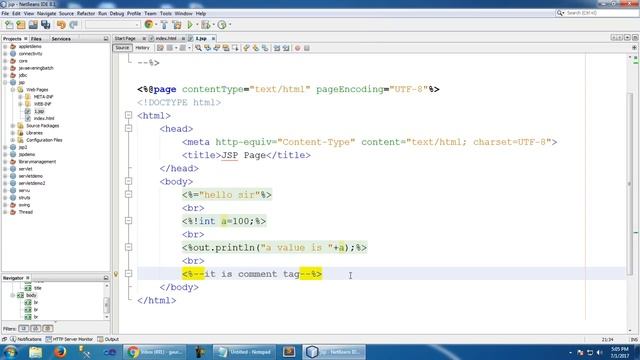Open the Navigate menu

point(46,13)
